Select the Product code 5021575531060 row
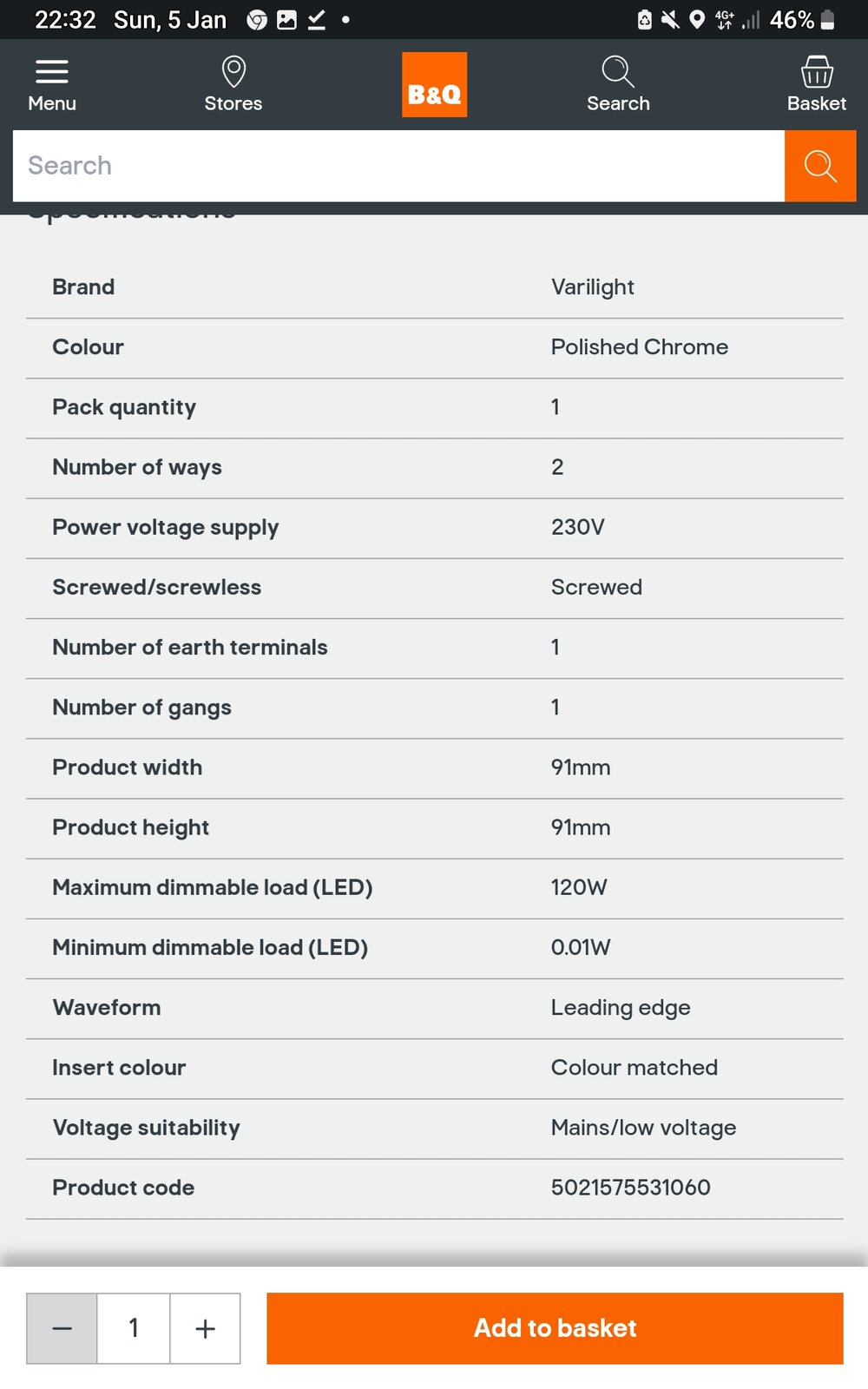Viewport: 868px width, 1389px height. point(434,1188)
